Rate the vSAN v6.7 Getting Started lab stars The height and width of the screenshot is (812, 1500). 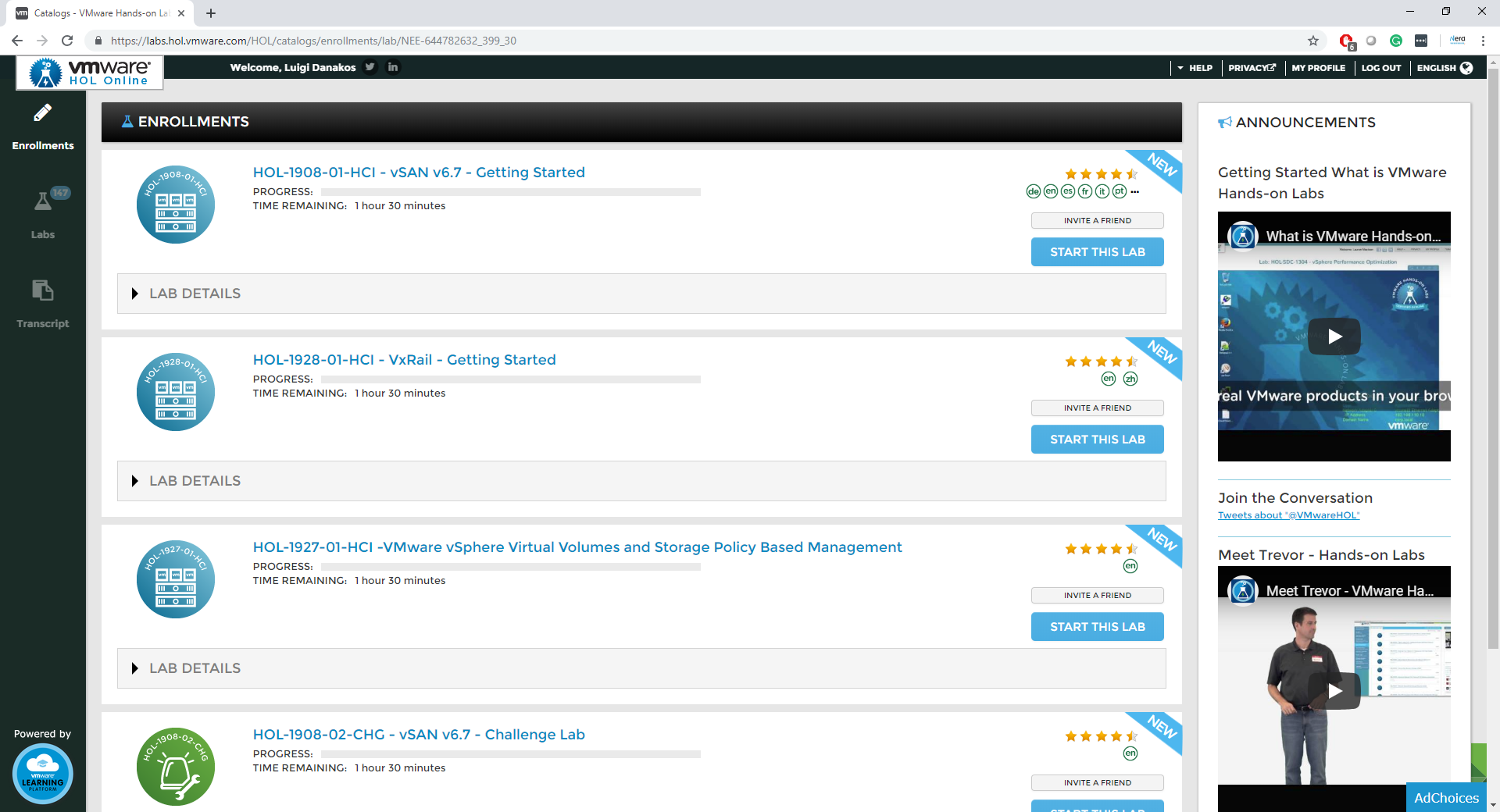click(1101, 174)
